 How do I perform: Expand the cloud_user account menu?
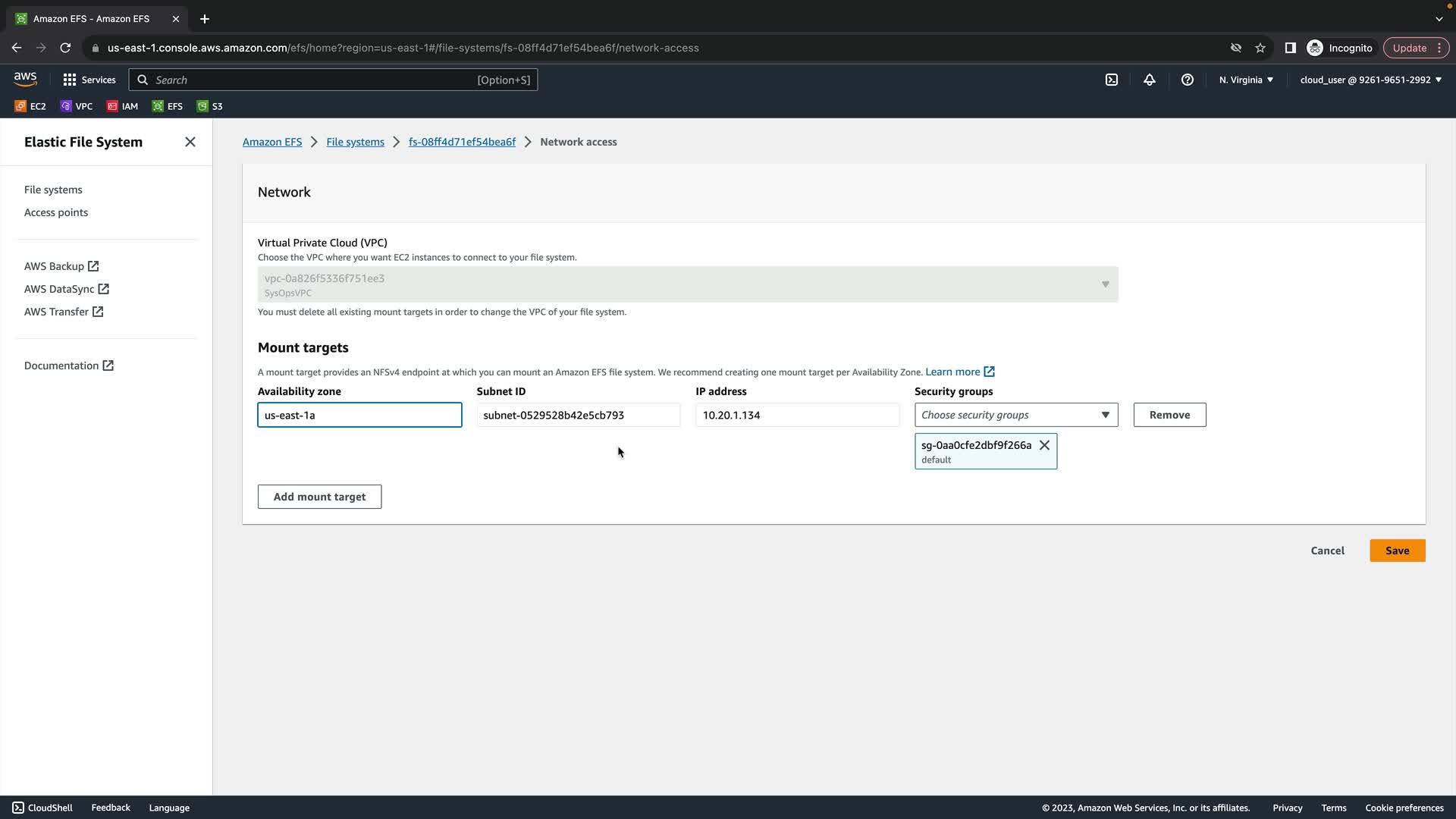point(1370,80)
